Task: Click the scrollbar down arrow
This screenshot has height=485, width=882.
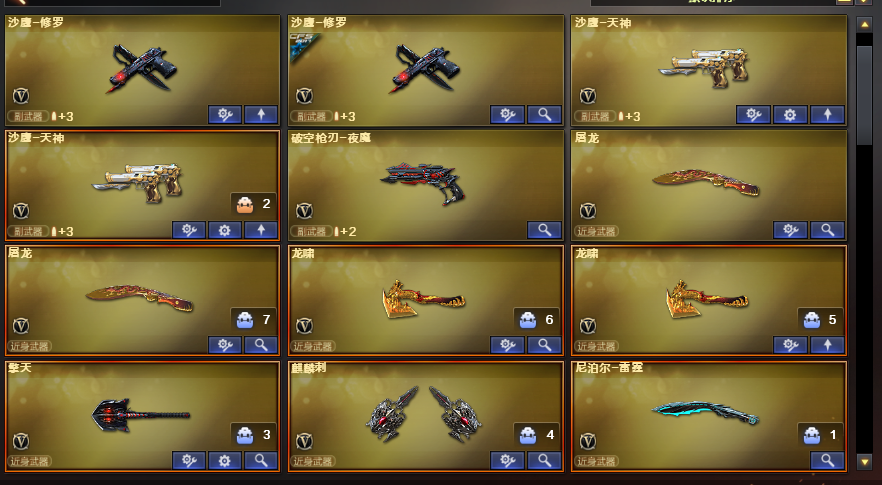Action: [864, 462]
